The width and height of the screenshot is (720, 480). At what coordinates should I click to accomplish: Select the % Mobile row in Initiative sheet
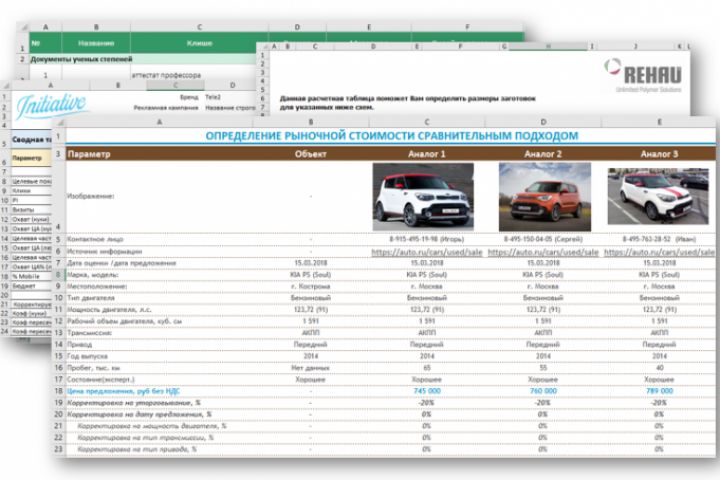tap(31, 276)
